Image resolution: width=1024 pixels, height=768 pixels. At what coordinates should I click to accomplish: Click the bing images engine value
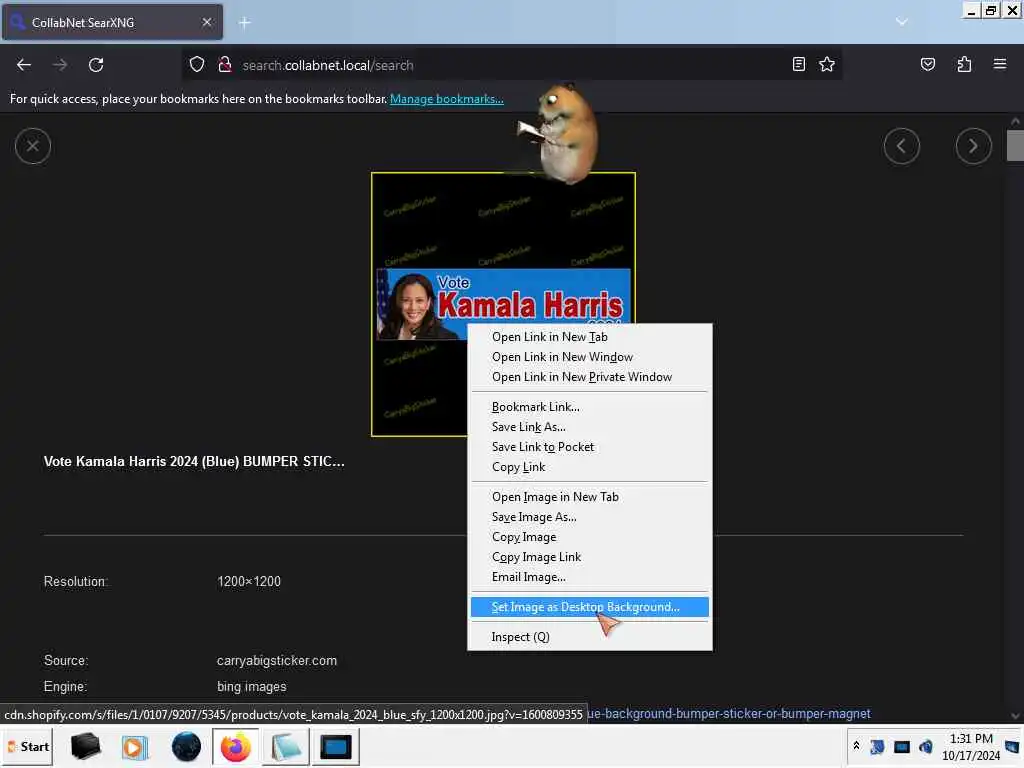click(251, 687)
